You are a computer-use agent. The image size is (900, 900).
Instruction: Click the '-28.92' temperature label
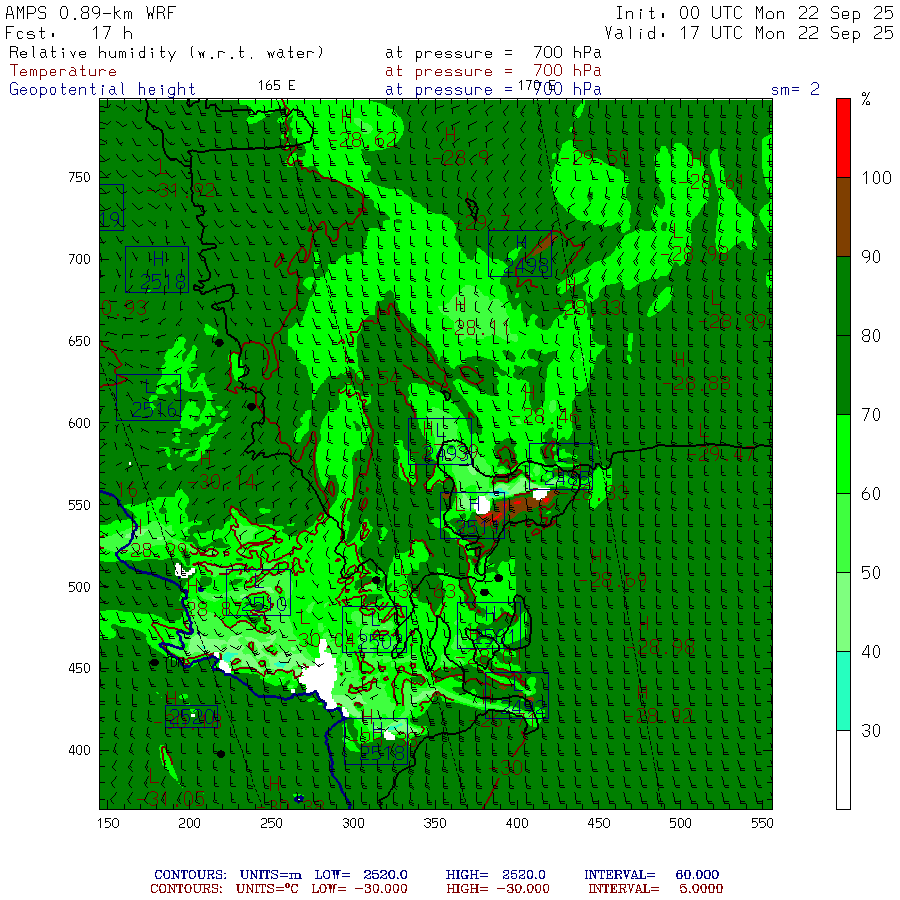pos(658,716)
